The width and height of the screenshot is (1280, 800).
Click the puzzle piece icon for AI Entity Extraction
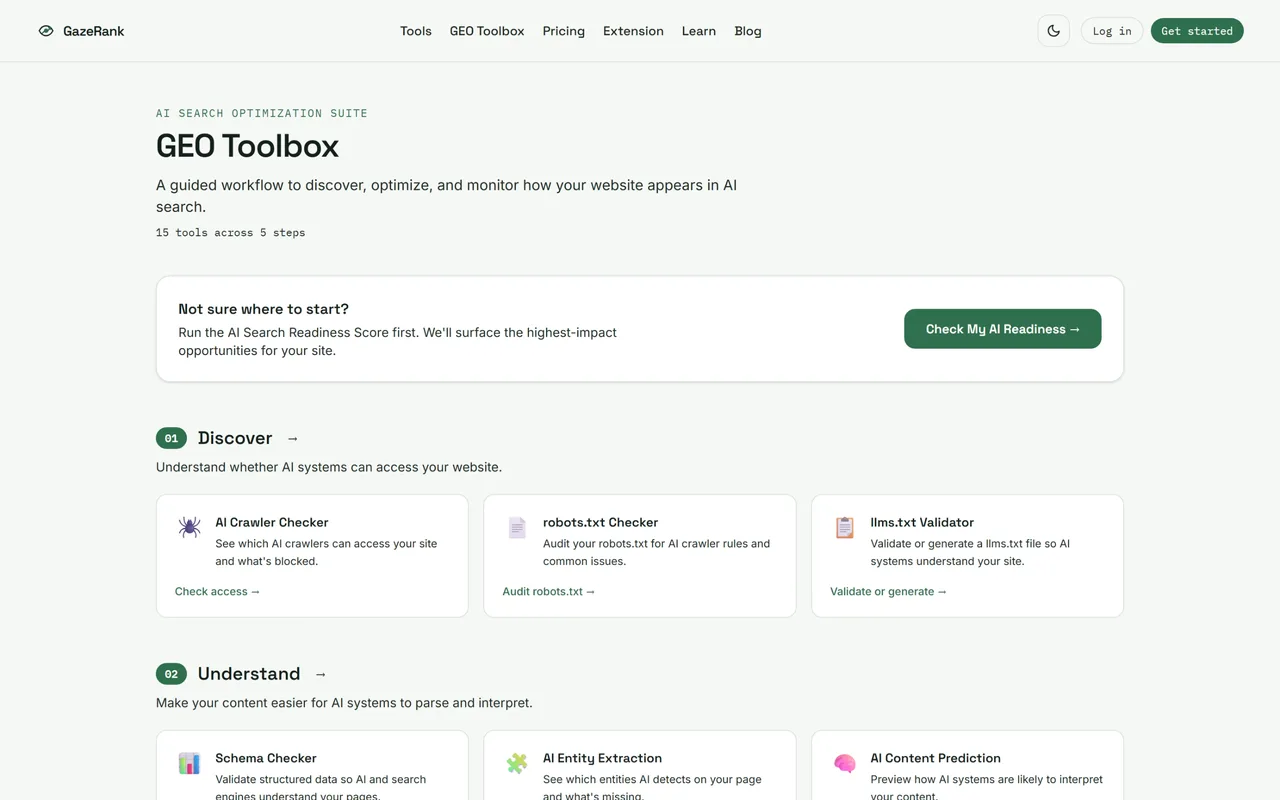(x=517, y=763)
